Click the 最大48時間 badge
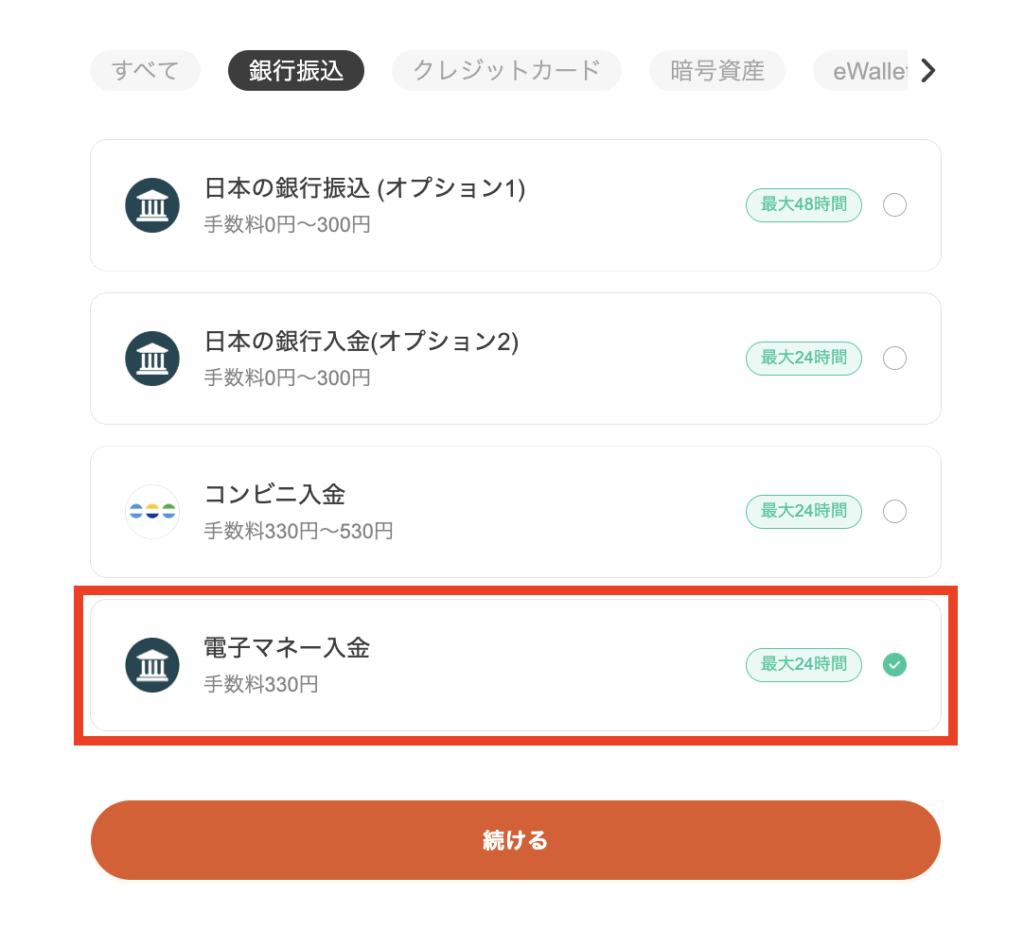This screenshot has width=1024, height=948. pos(803,205)
